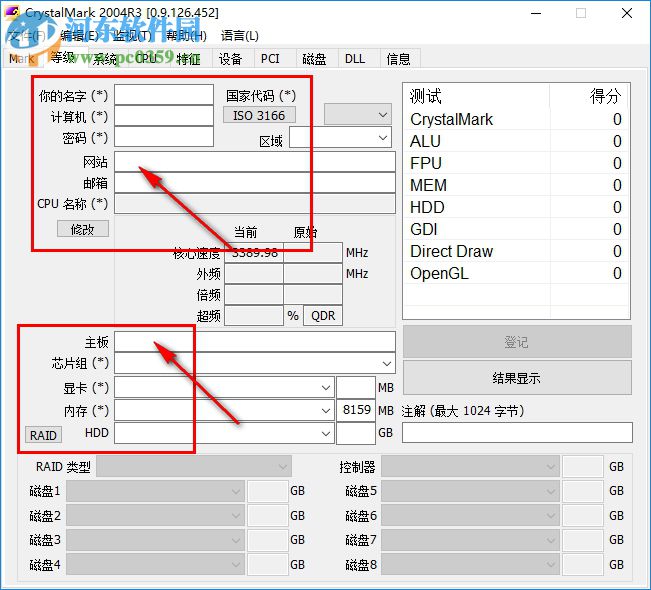Open the 控制器 dropdown
The image size is (651, 590).
(x=470, y=467)
